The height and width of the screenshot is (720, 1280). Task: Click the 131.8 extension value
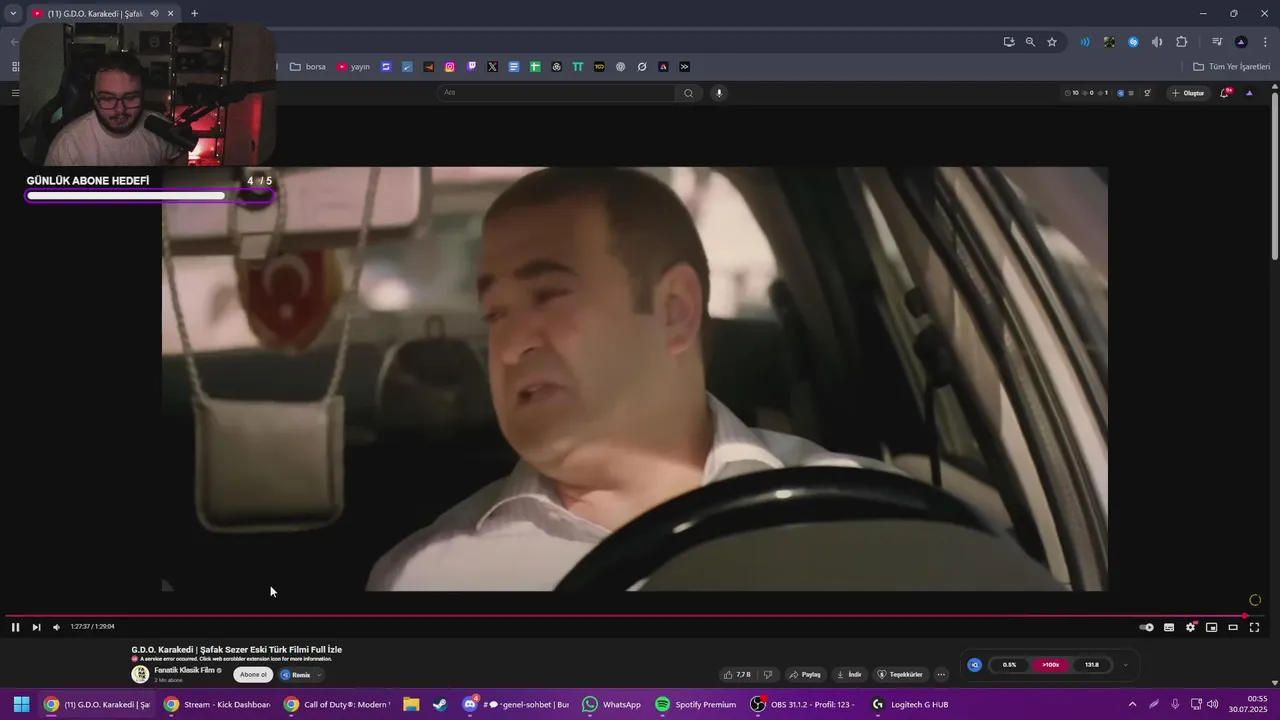pos(1092,665)
